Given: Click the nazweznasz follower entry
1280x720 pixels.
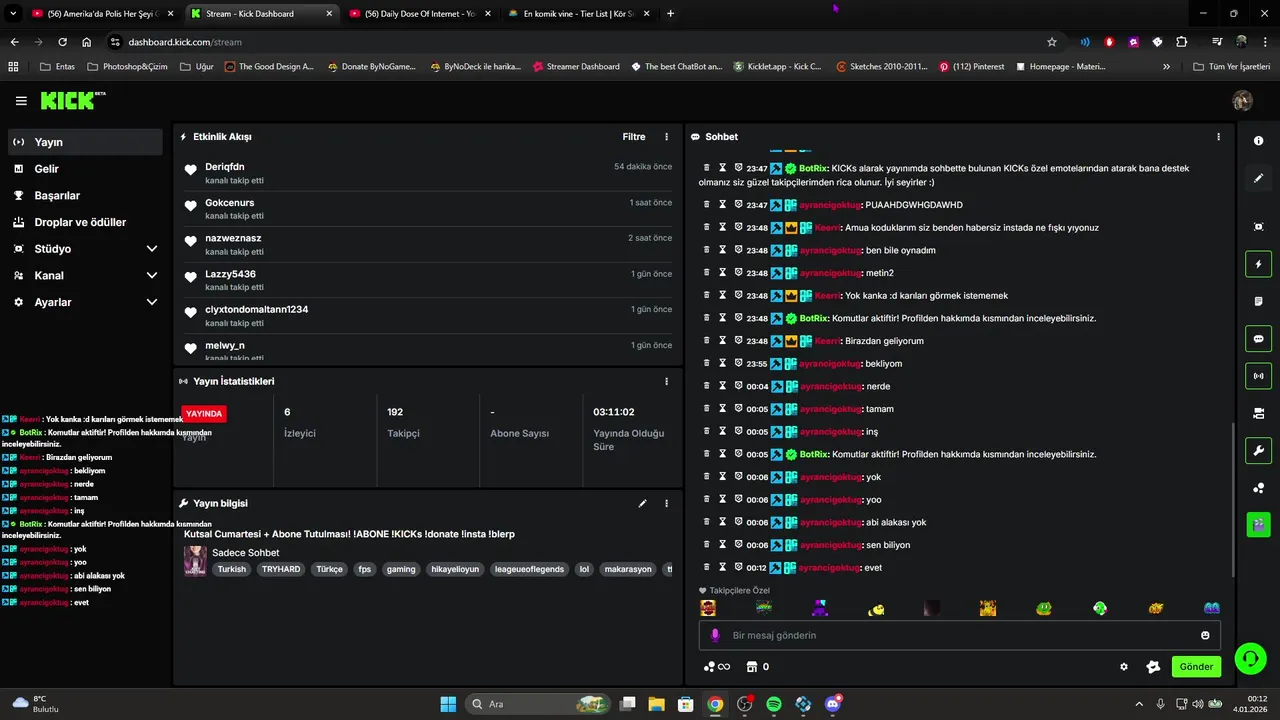Looking at the screenshot, I should click(428, 244).
